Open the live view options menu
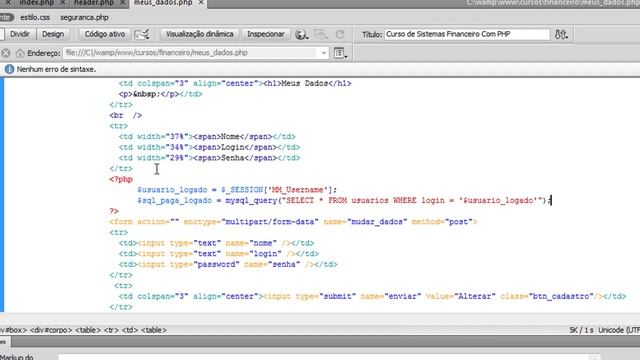The image size is (640, 360). (340, 53)
